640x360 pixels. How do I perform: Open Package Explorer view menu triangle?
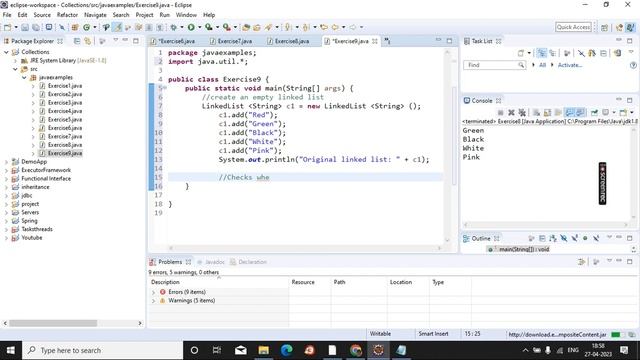coord(116,40)
